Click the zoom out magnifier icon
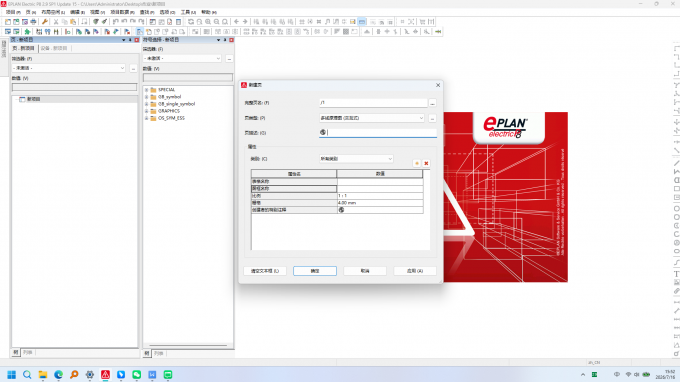The image size is (680, 382). pos(216,22)
